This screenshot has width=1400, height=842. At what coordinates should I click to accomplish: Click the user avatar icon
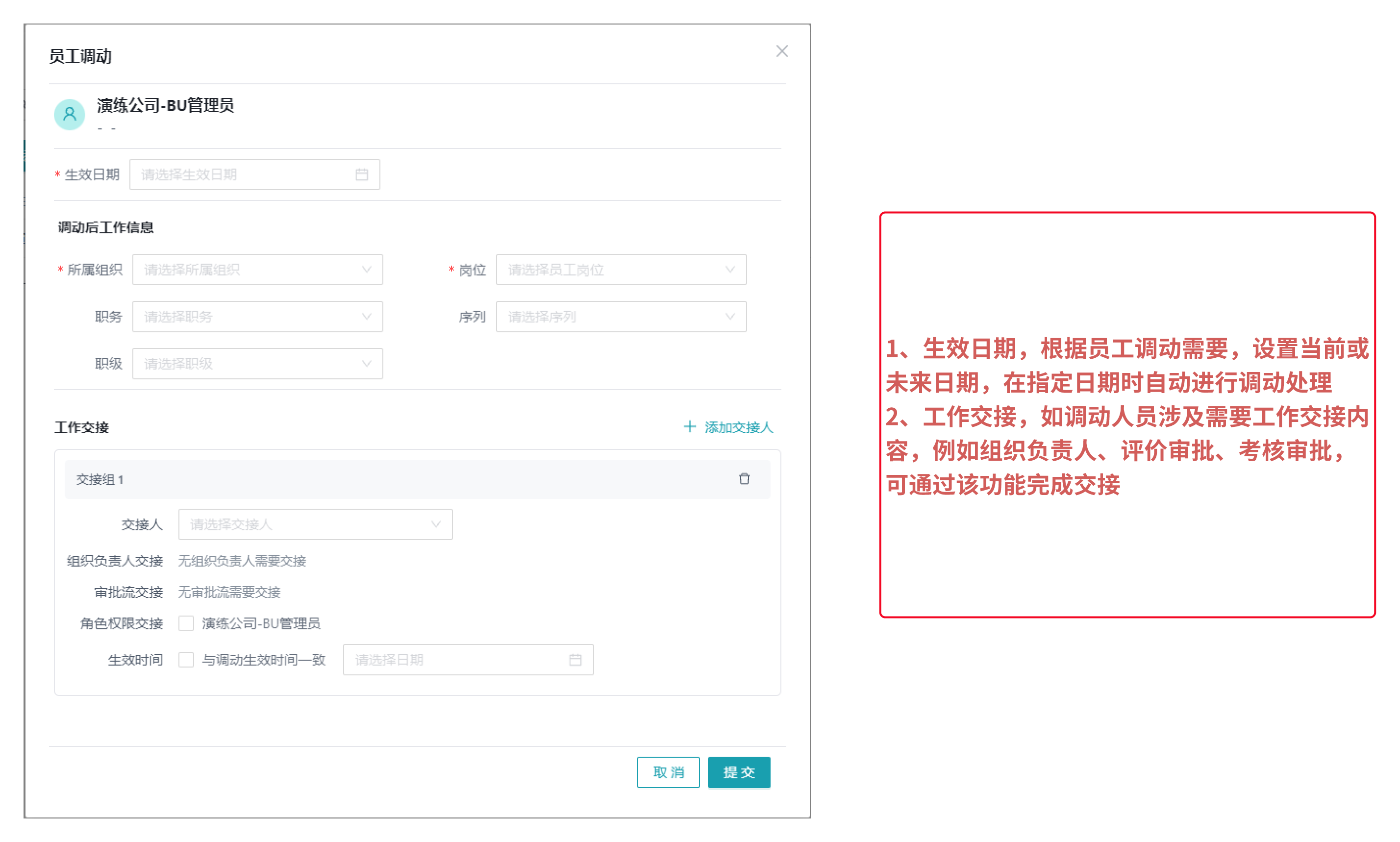pyautogui.click(x=69, y=114)
